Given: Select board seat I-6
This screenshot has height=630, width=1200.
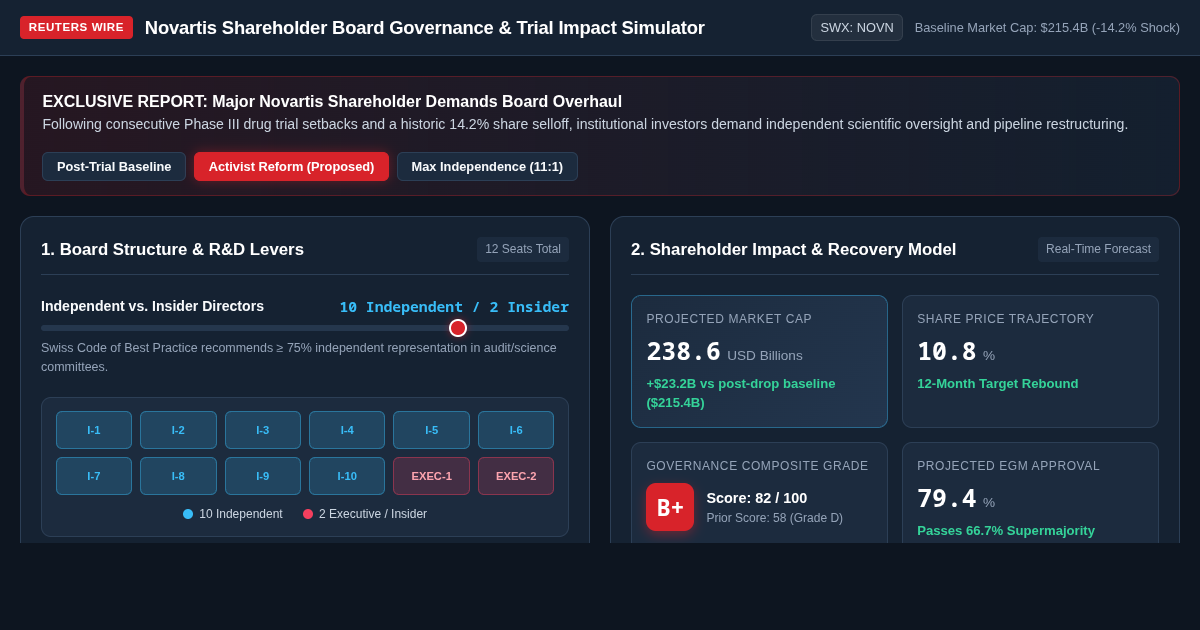Looking at the screenshot, I should (x=516, y=430).
